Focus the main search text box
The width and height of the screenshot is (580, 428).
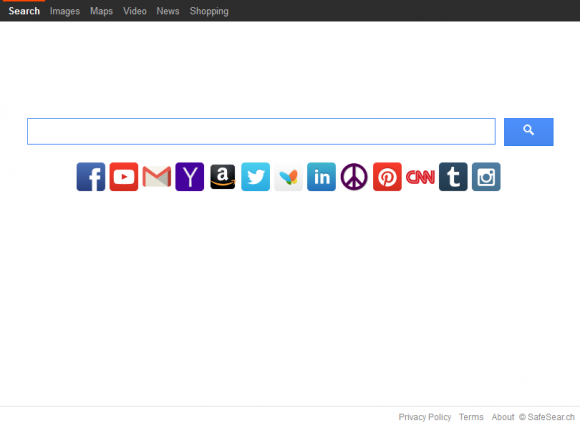(x=261, y=131)
